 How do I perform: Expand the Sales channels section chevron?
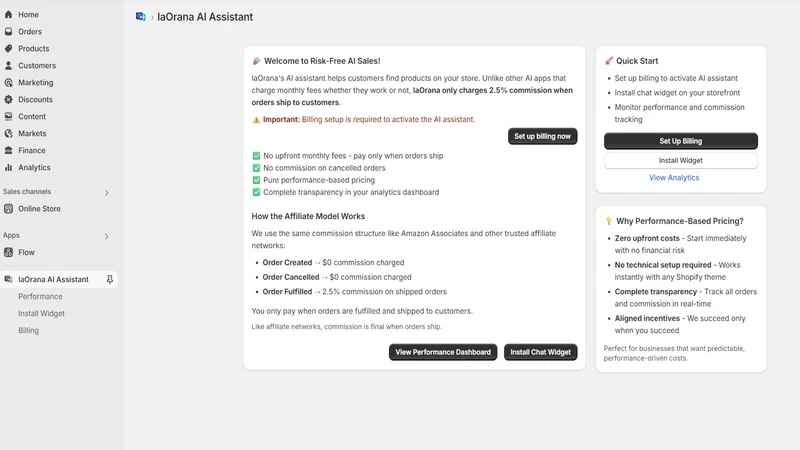[106, 192]
